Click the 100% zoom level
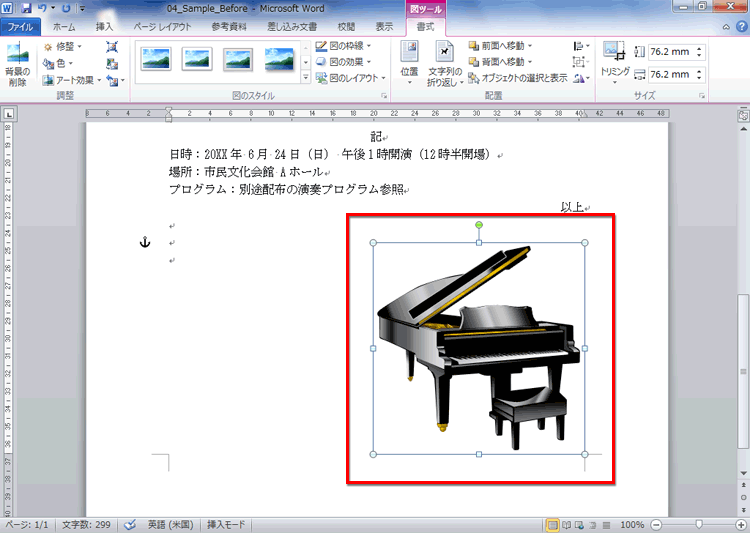 (631, 525)
